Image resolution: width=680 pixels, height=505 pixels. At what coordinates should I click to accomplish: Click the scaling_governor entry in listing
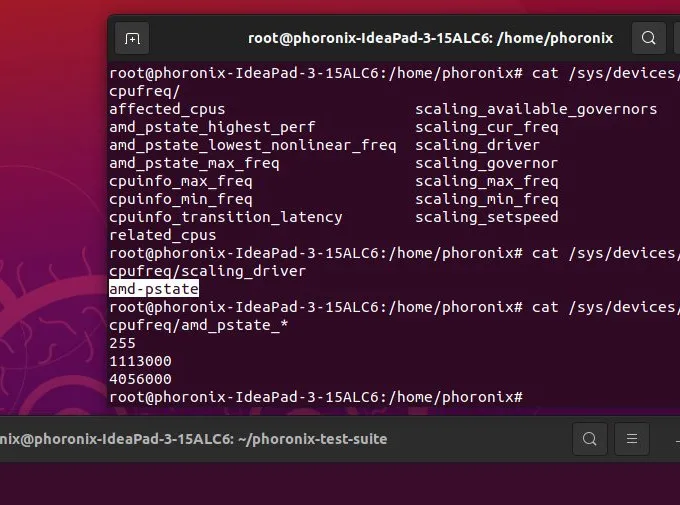[x=486, y=164]
